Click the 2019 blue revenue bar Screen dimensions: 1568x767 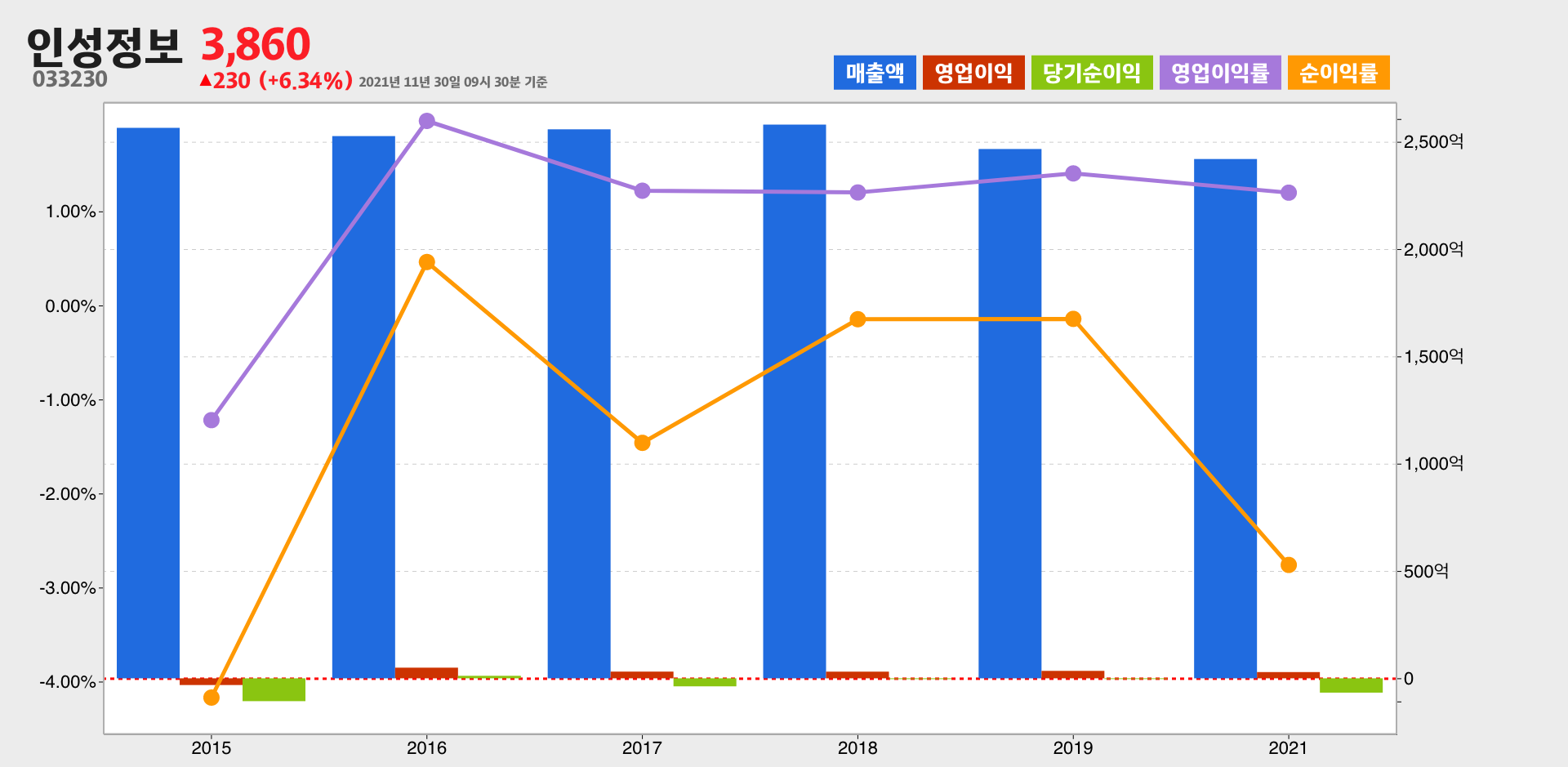[x=1010, y=413]
